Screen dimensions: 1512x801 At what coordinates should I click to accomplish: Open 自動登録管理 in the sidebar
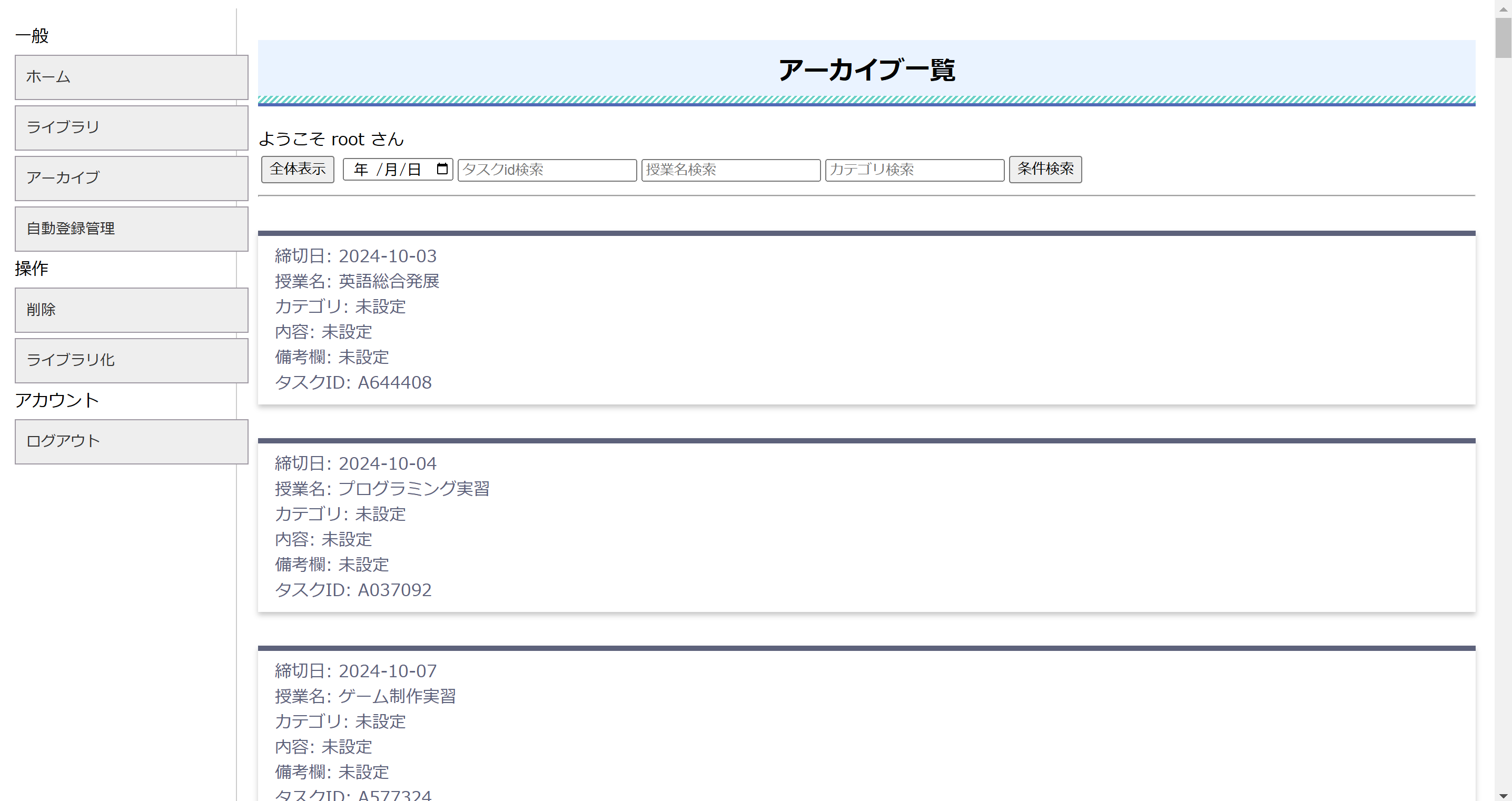[x=132, y=228]
